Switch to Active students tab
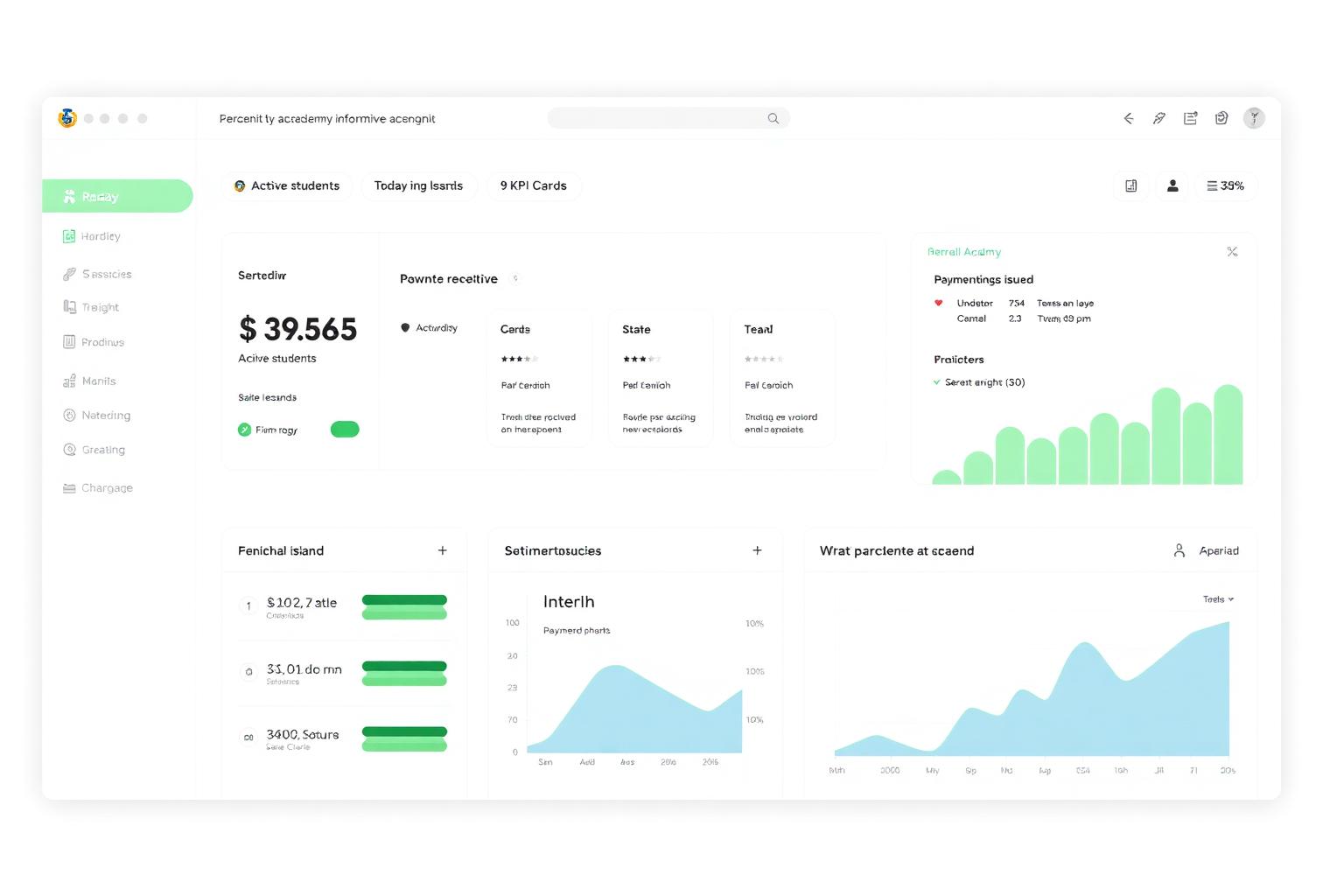 point(287,185)
